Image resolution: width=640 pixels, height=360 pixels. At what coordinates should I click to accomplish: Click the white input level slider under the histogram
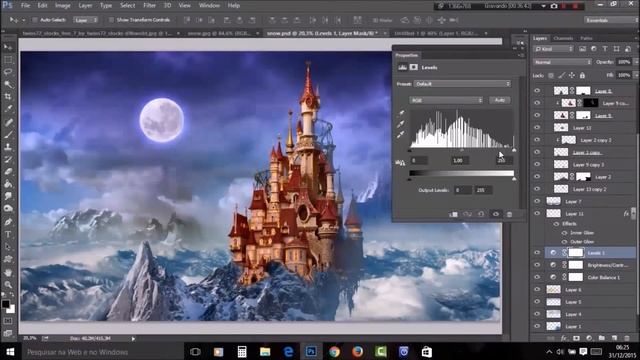pos(514,150)
